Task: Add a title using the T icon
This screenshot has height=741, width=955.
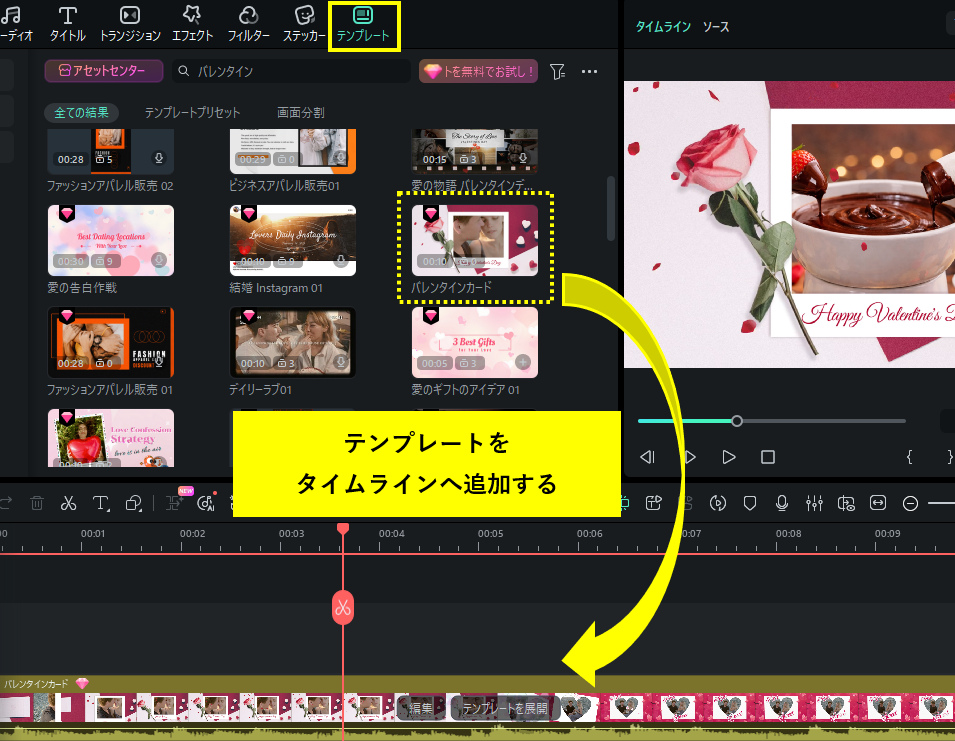Action: 101,503
